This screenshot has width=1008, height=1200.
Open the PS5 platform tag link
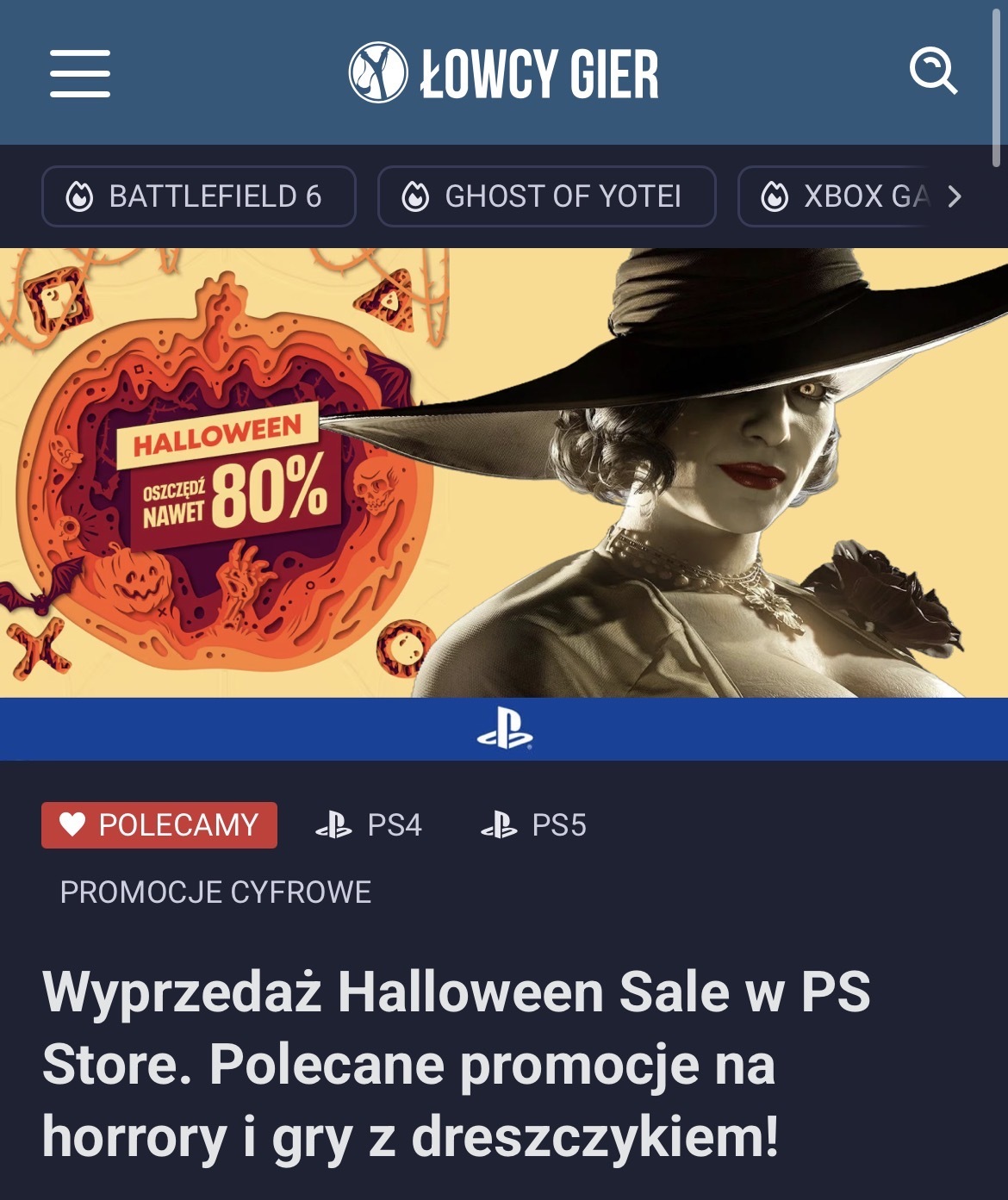click(x=533, y=825)
